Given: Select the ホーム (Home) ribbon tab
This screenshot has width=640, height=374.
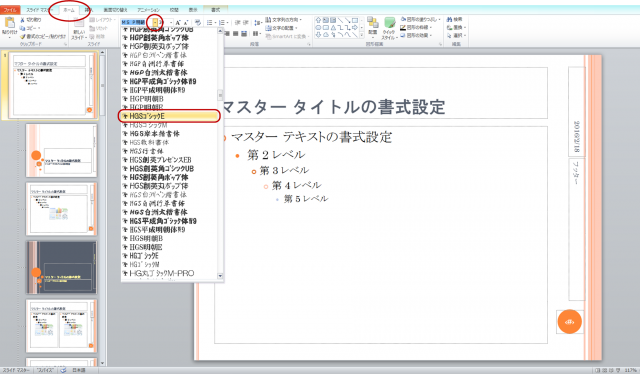Looking at the screenshot, I should (x=69, y=10).
